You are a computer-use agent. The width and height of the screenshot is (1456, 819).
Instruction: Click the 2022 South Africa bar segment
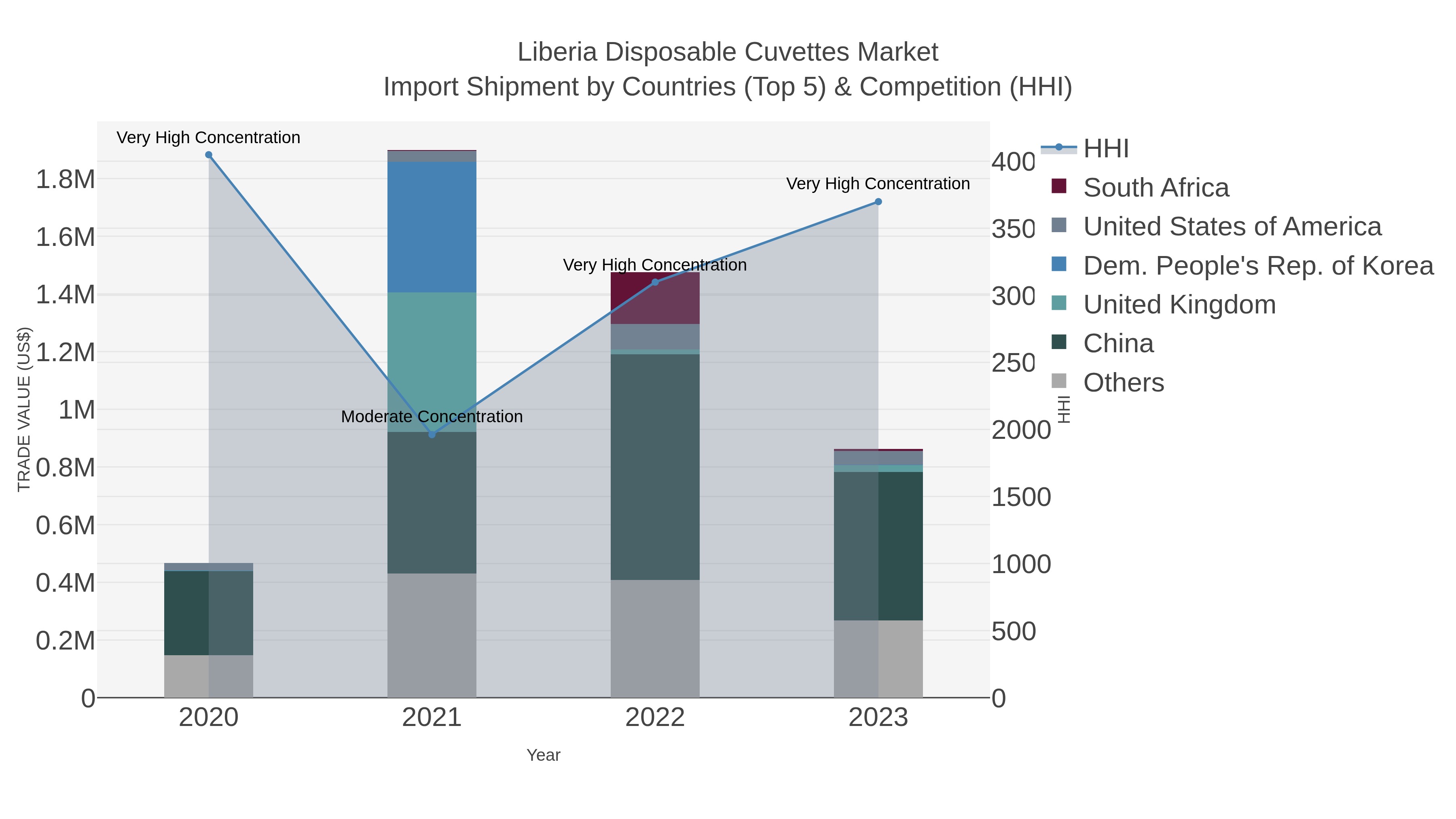(655, 298)
